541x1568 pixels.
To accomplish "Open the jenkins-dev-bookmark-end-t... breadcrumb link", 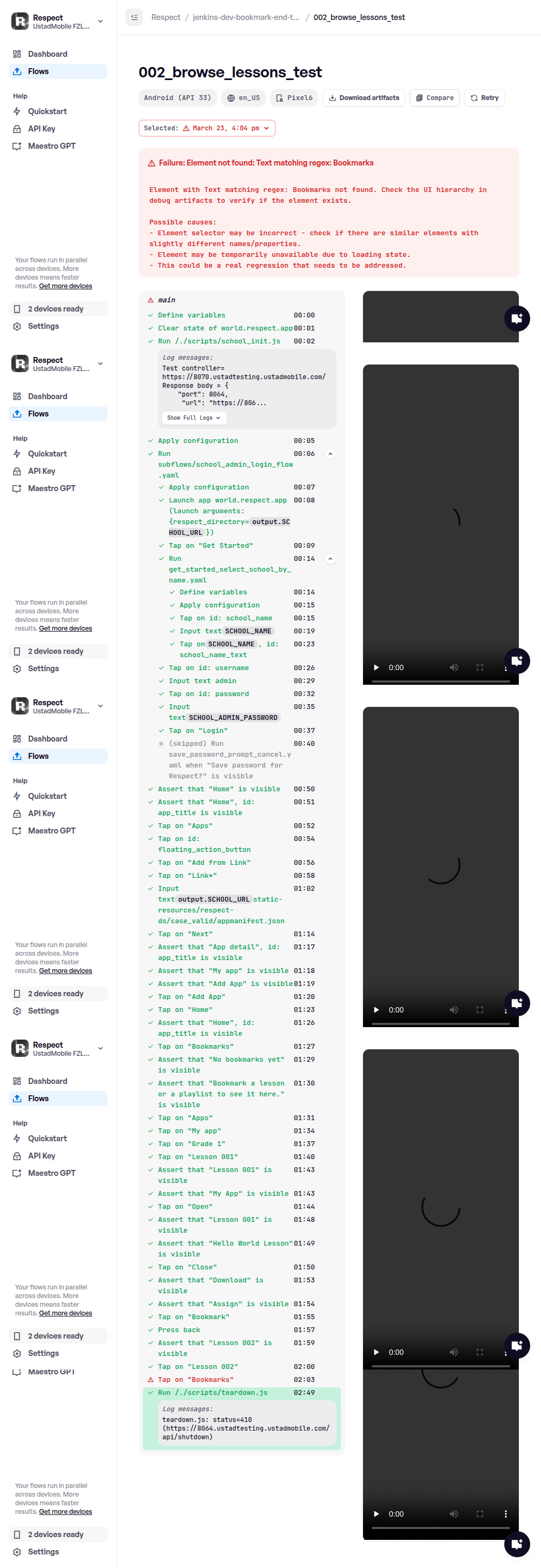I will point(246,17).
